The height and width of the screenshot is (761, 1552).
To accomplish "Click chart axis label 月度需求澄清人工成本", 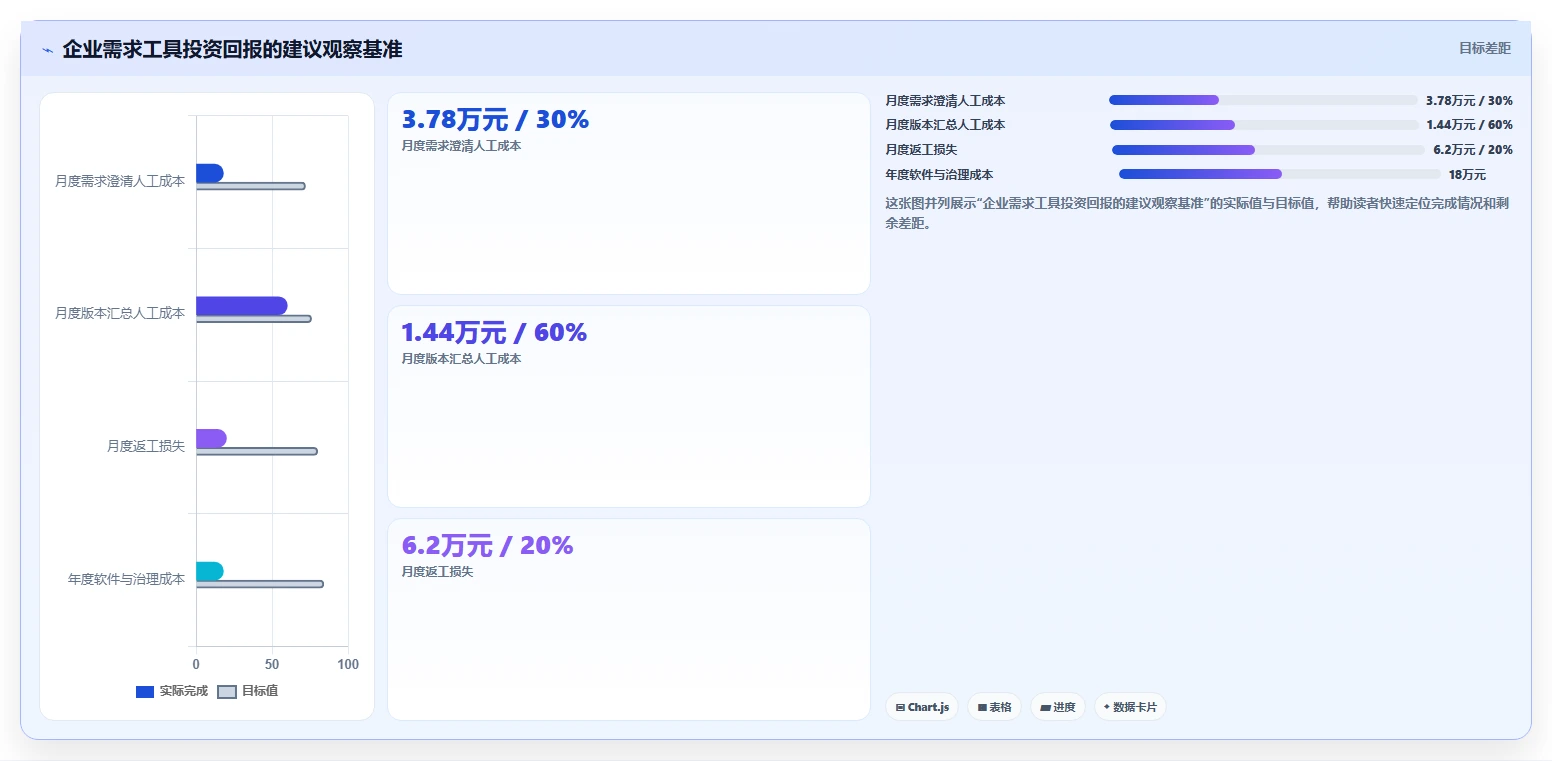I will coord(120,181).
